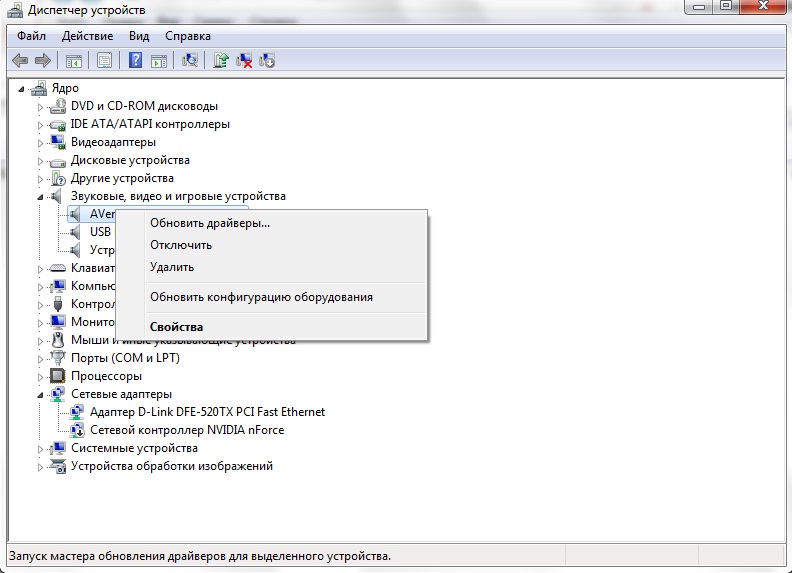Expand the Видеоадаптеры category

pyautogui.click(x=41, y=142)
